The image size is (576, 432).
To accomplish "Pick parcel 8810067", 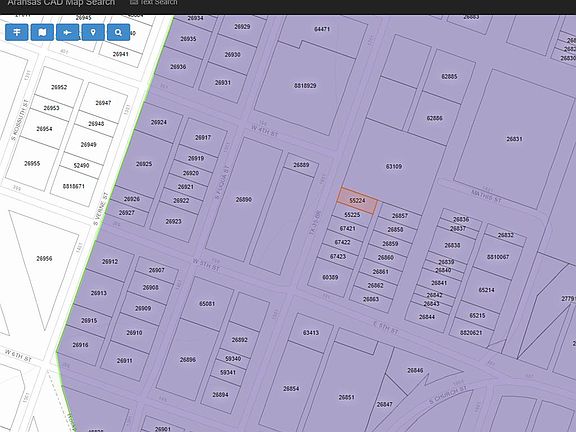I will tap(498, 257).
